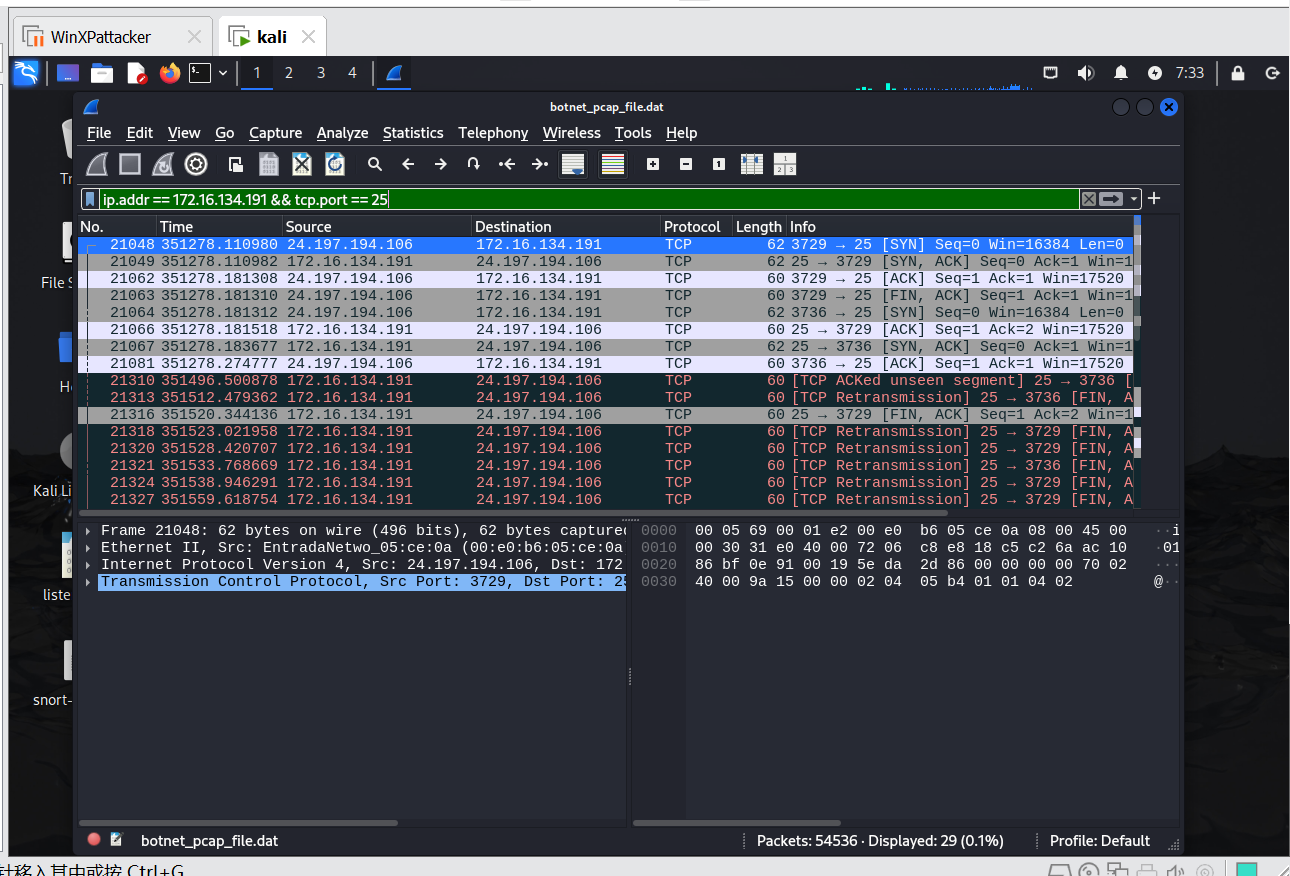Sort packets by the Protocol column
Screen dimensions: 1290x876
(697, 227)
